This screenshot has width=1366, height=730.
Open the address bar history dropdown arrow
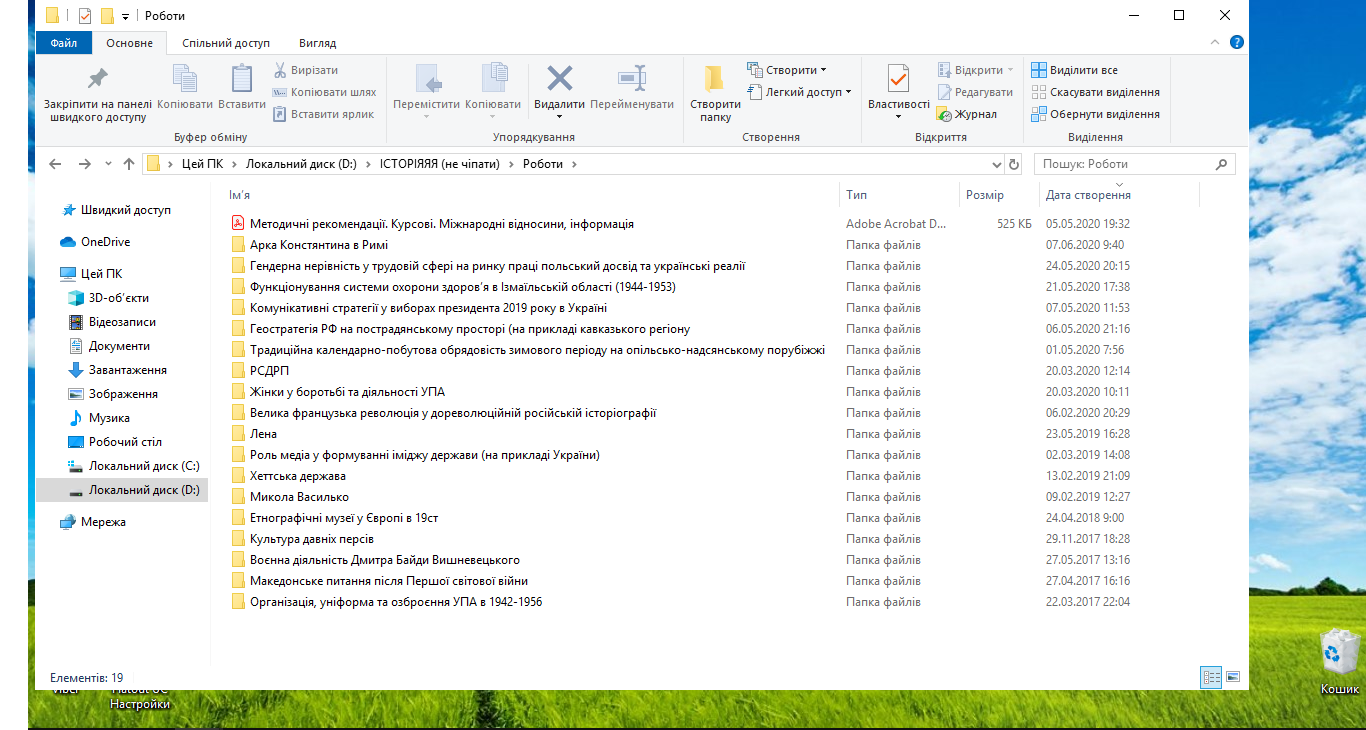(996, 164)
